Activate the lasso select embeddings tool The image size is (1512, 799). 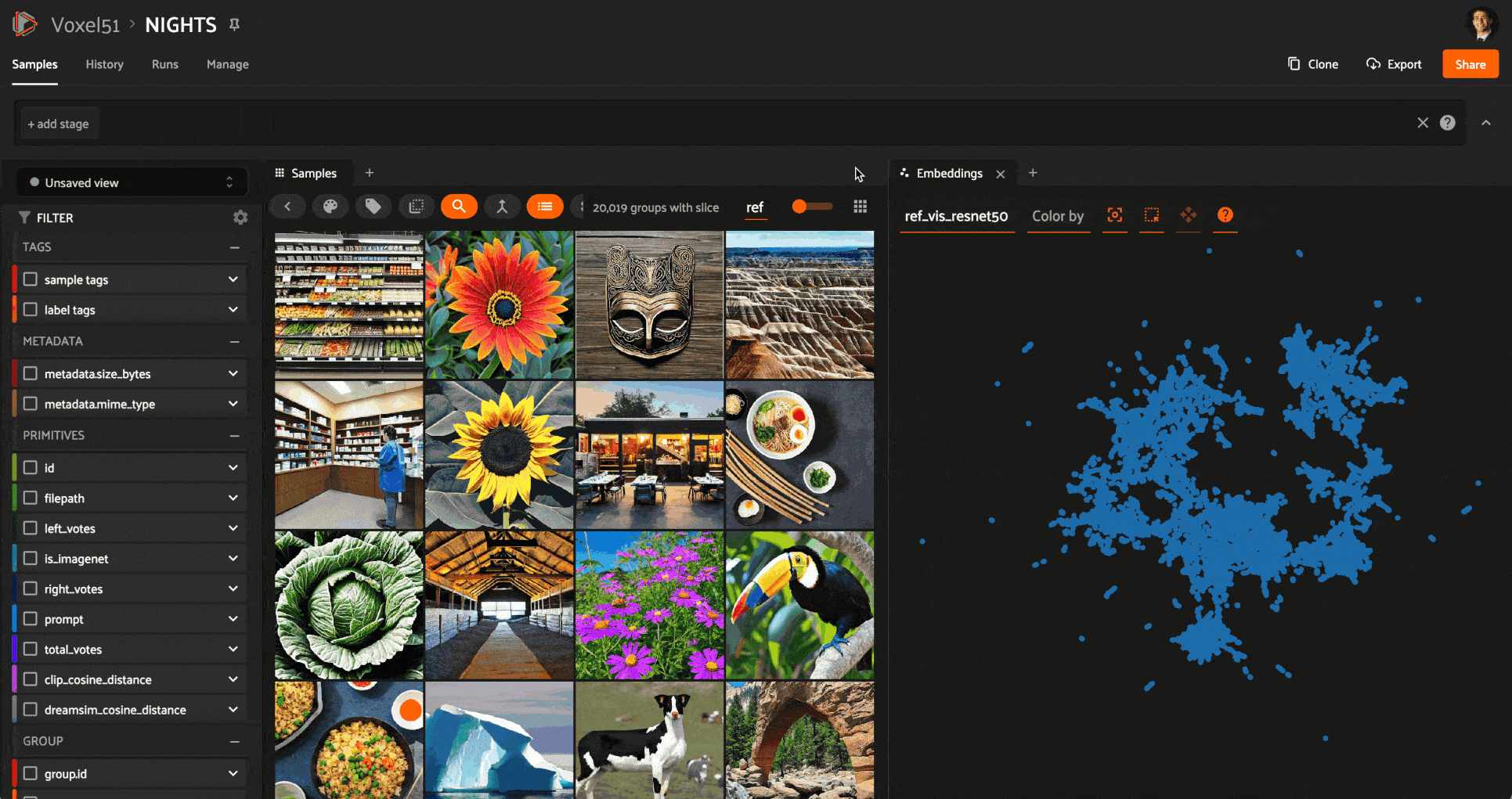click(1152, 215)
